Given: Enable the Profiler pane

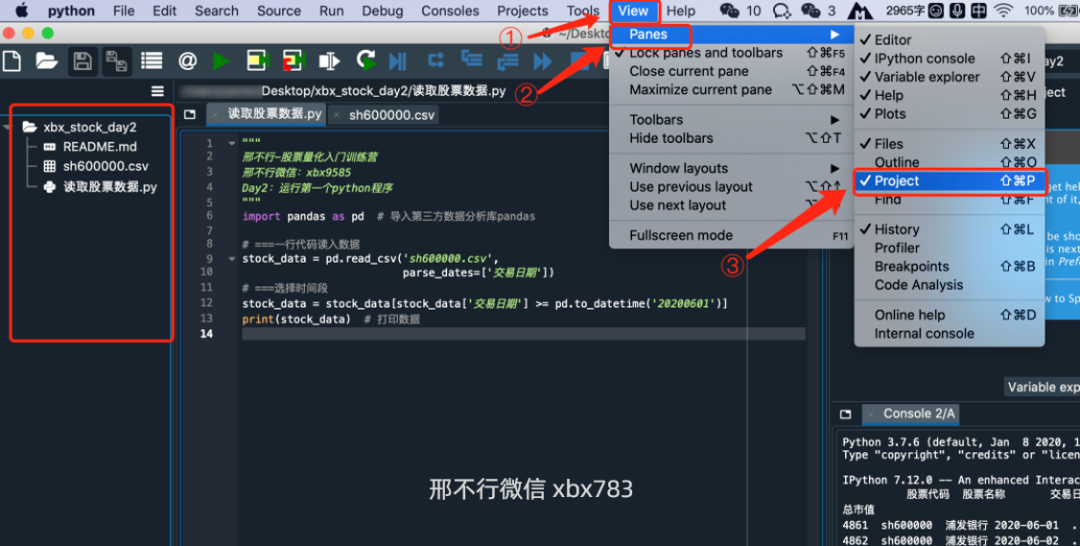Looking at the screenshot, I should (949, 248).
